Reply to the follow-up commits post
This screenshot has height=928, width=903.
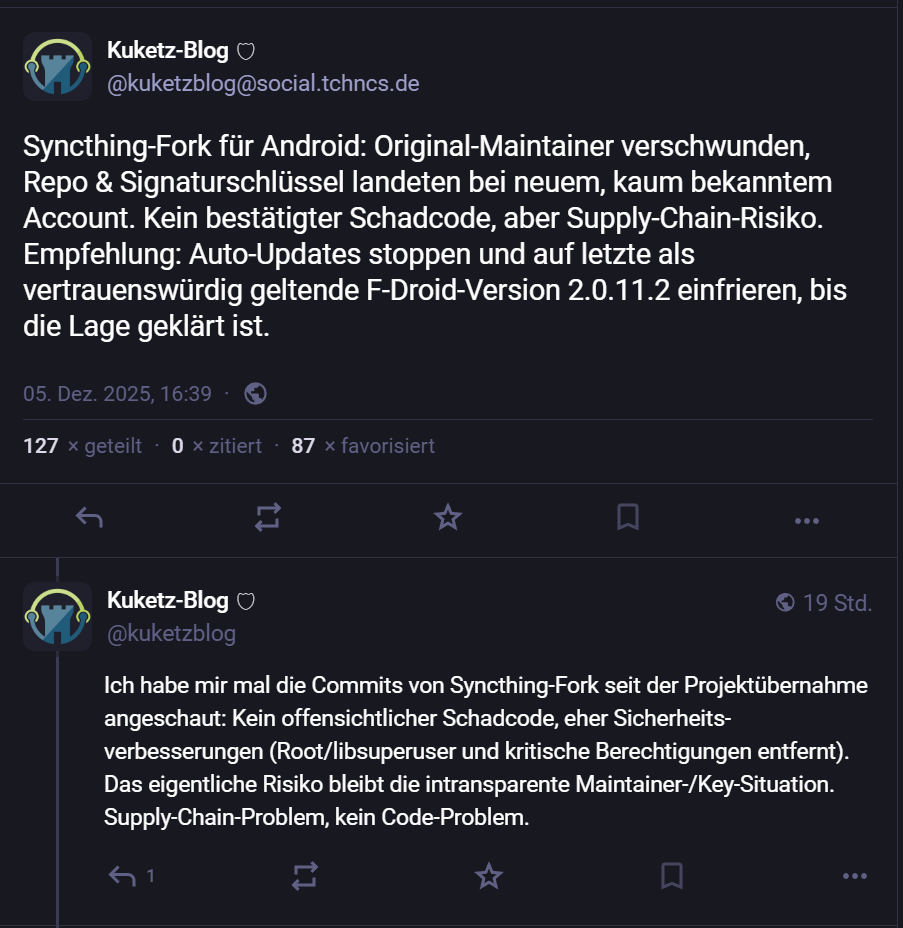coord(123,877)
